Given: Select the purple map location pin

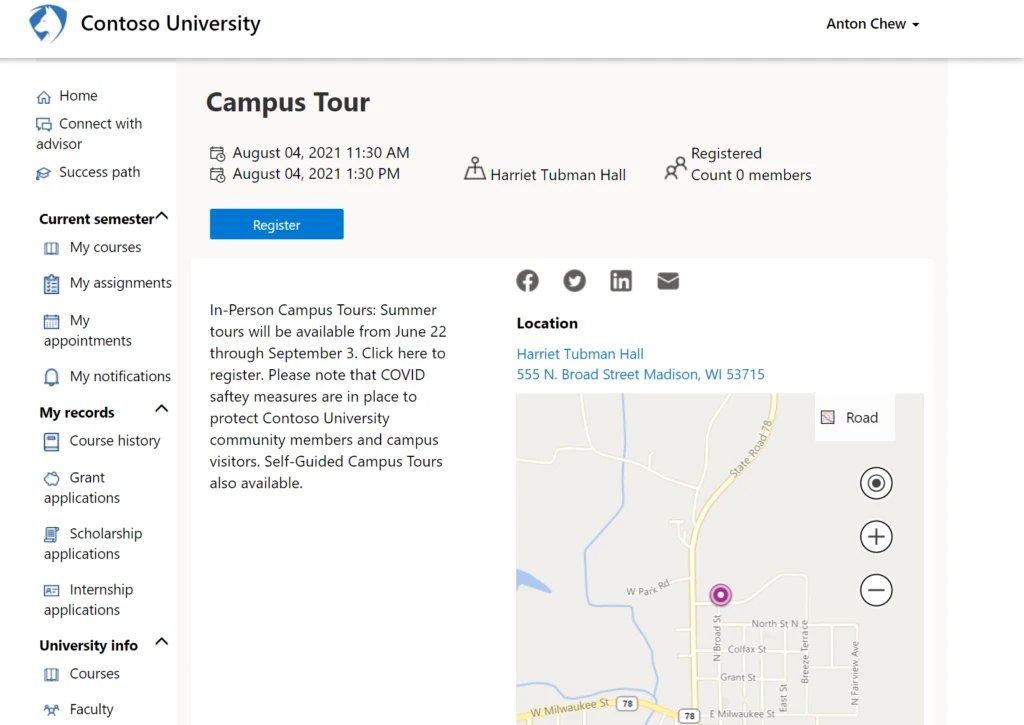Looking at the screenshot, I should click(720, 595).
